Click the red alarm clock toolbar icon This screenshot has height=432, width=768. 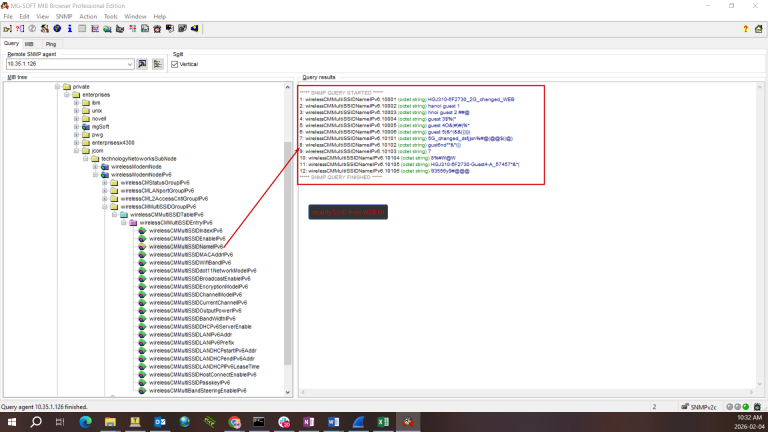[x=157, y=29]
